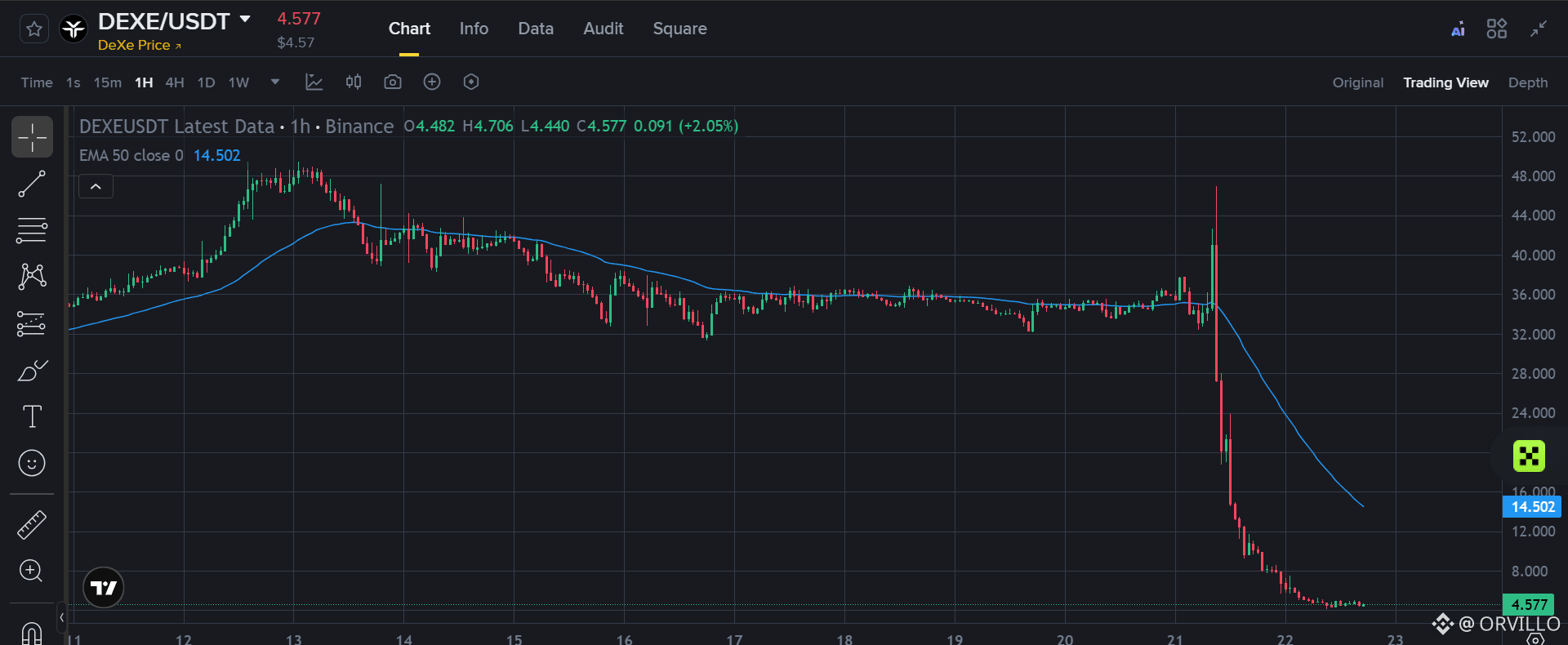Select the crosshair cursor tool

(32, 136)
